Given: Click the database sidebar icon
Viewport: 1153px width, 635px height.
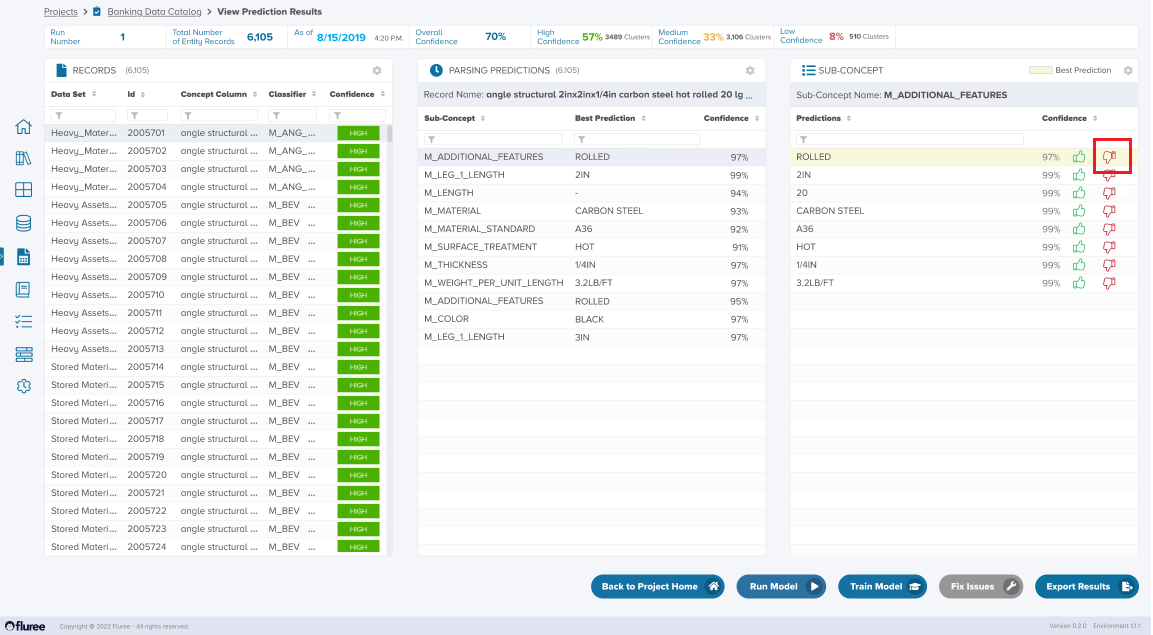Looking at the screenshot, I should (x=24, y=223).
